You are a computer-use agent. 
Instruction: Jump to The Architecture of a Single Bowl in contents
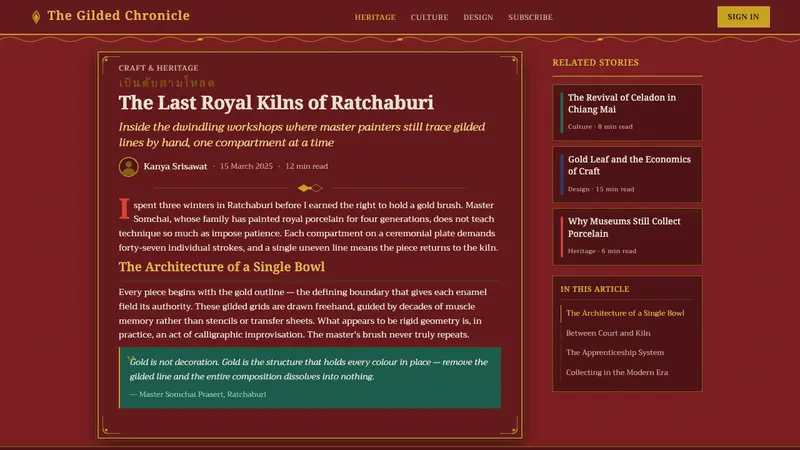coord(625,313)
